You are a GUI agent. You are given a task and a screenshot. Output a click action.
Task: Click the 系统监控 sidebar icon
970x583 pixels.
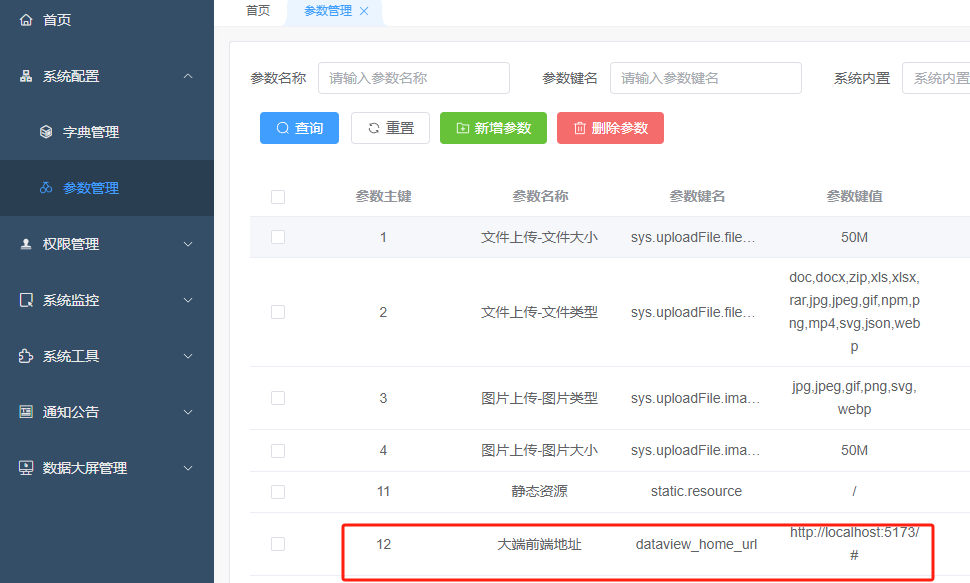click(x=26, y=300)
